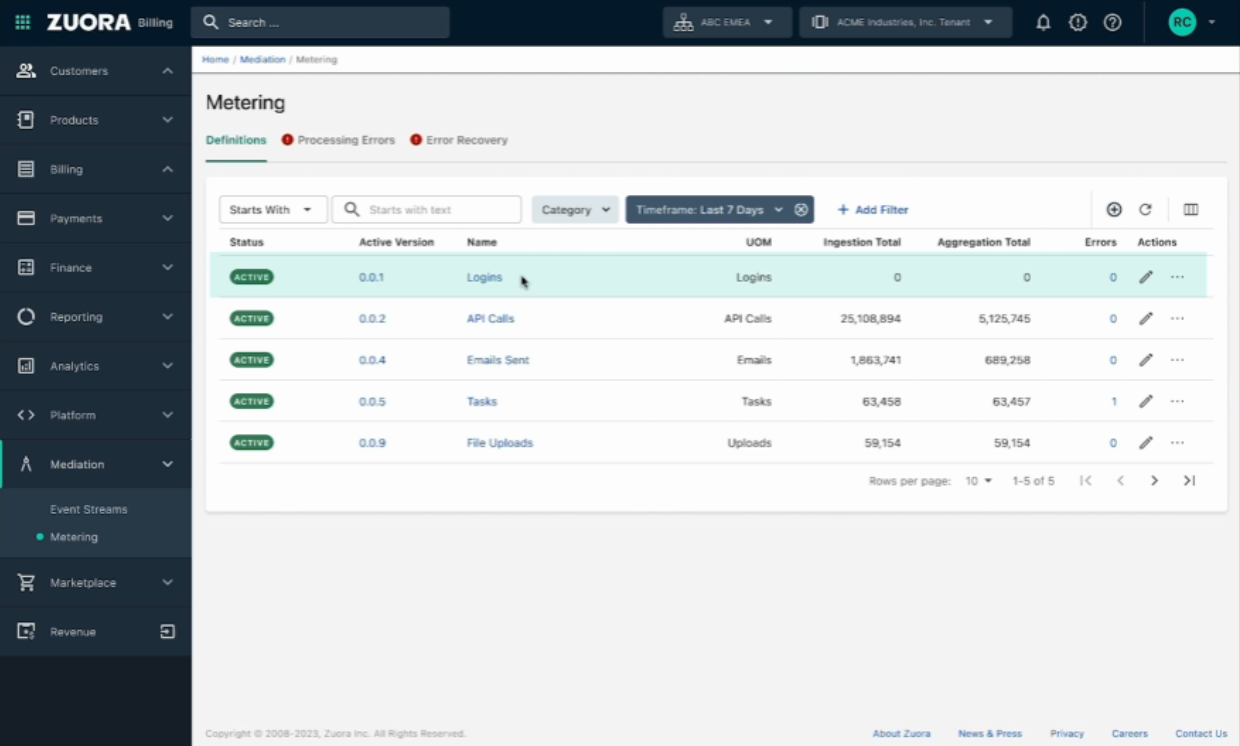Click the Add Filter button
The height and width of the screenshot is (746, 1240).
[x=872, y=210]
